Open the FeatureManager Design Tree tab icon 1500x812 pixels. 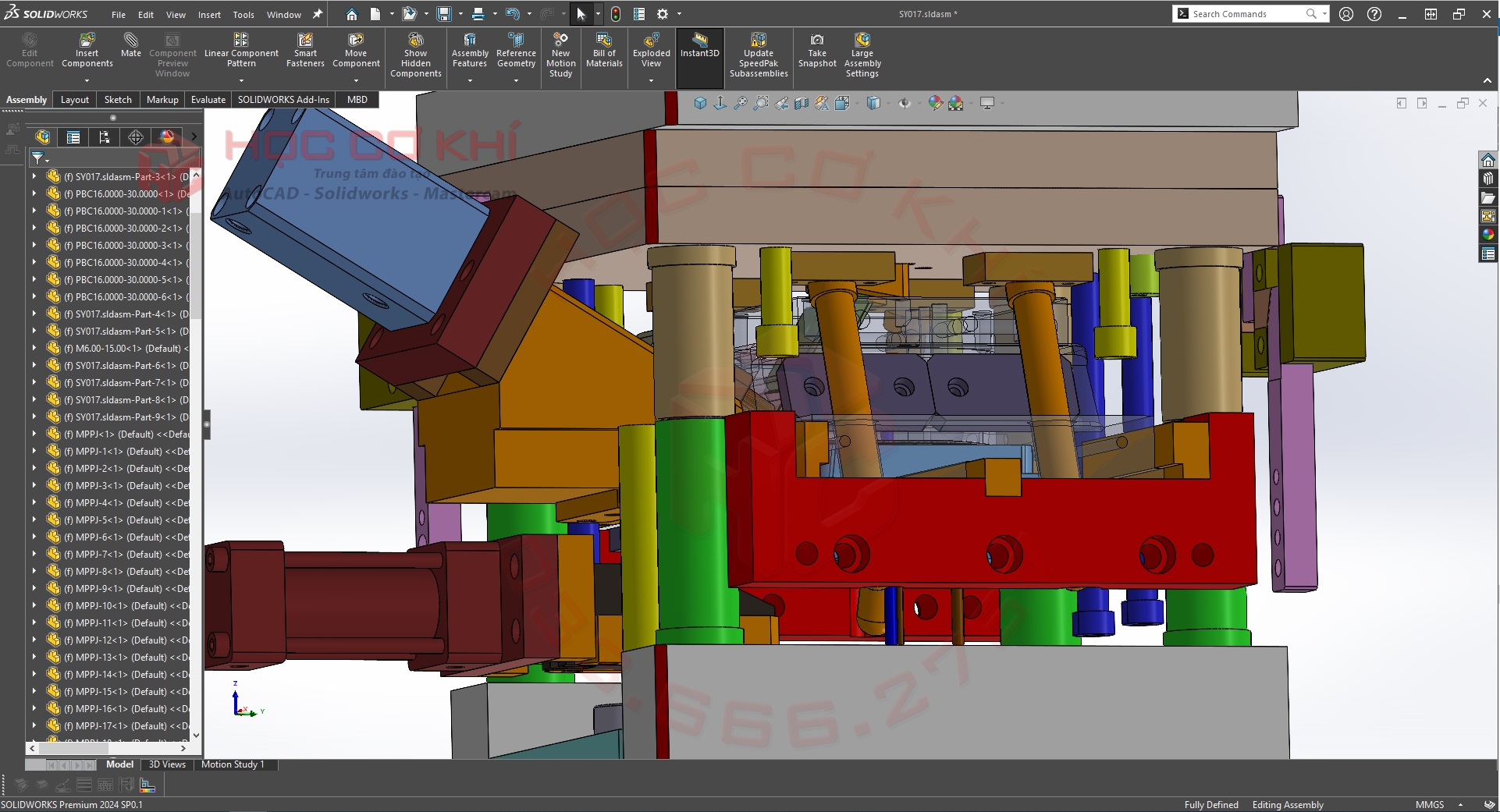[43, 137]
